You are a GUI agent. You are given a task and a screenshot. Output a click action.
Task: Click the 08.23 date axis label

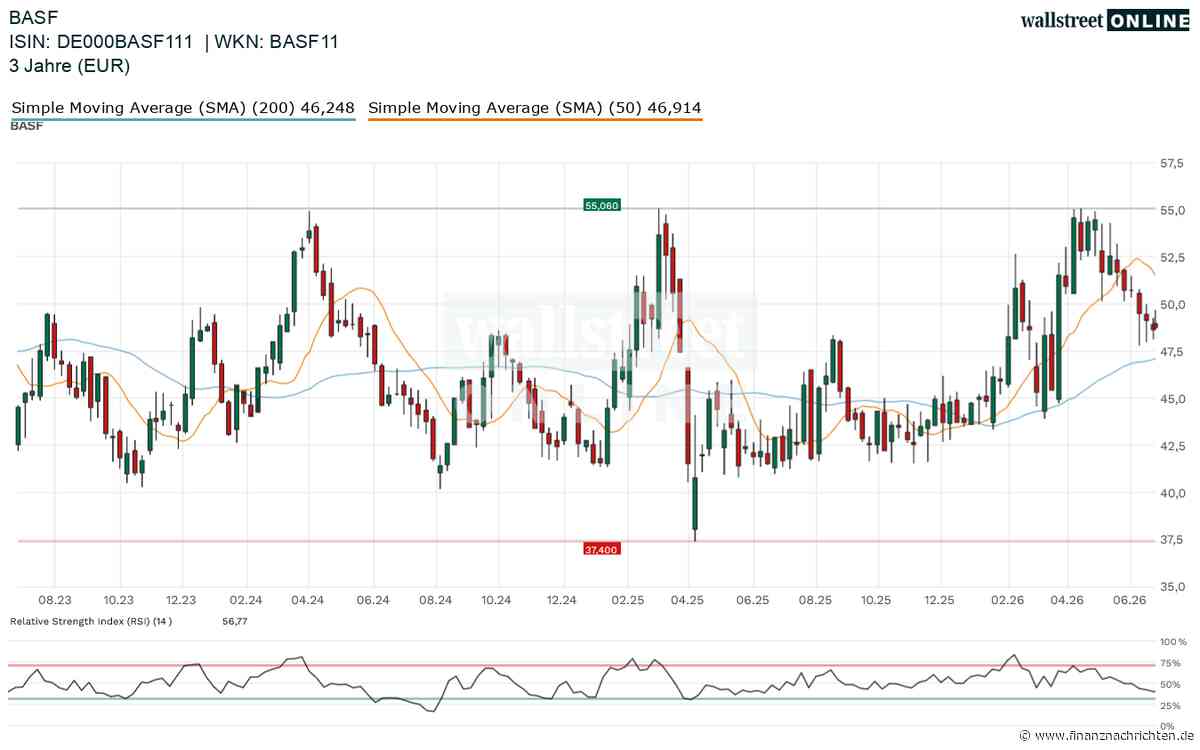click(55, 600)
